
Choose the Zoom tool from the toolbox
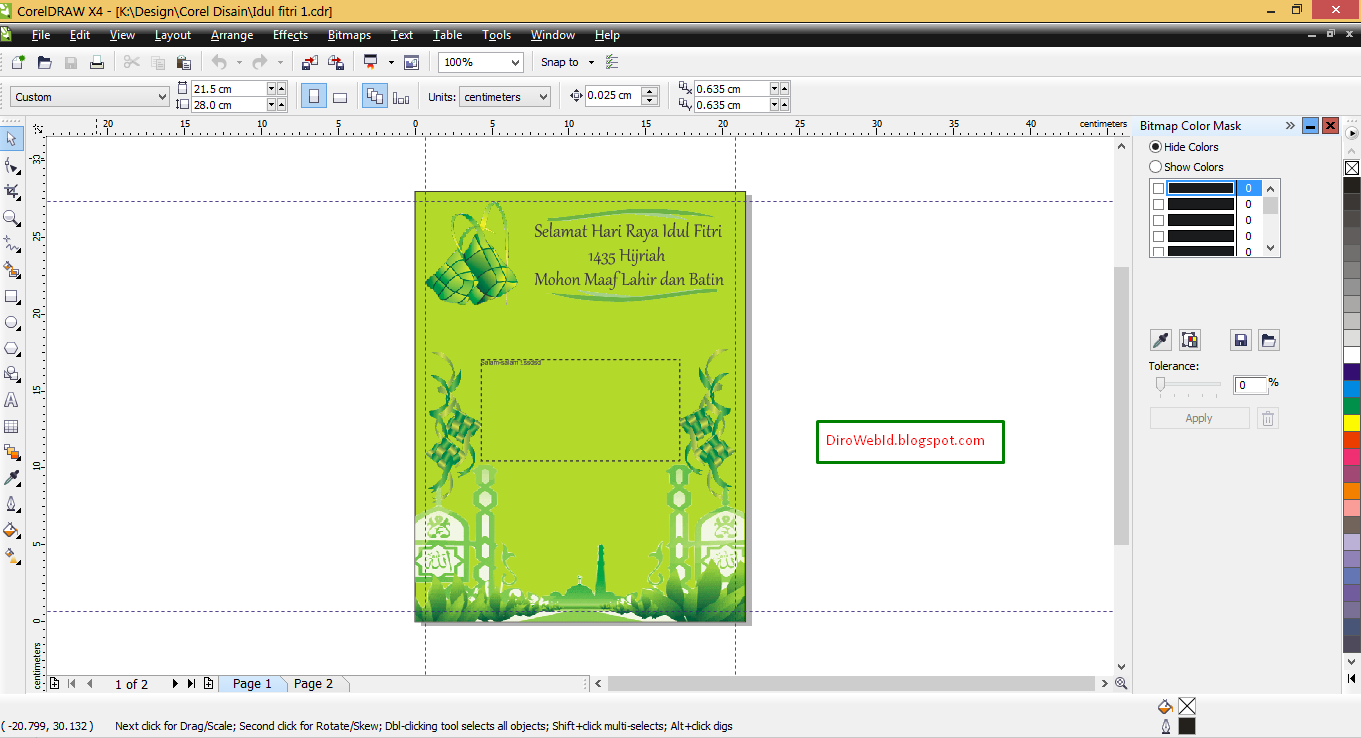[x=12, y=216]
